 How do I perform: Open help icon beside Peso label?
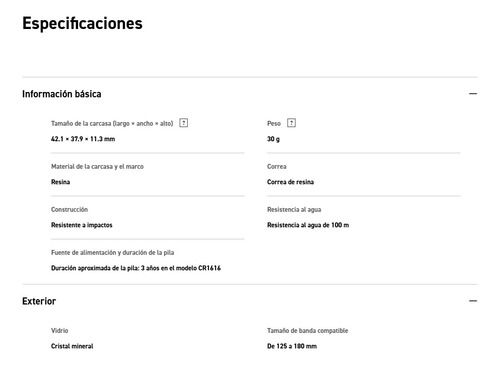[x=291, y=123]
